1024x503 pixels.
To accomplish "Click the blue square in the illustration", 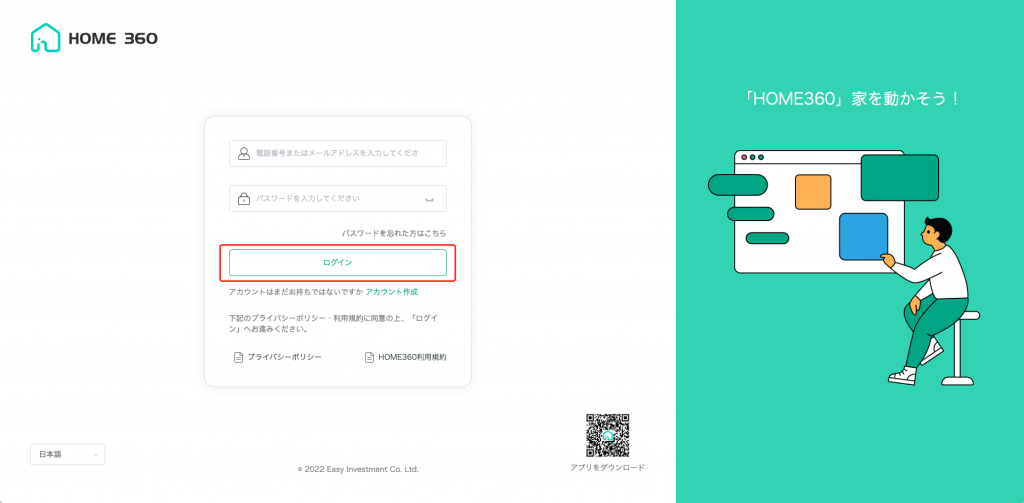I will click(x=863, y=237).
